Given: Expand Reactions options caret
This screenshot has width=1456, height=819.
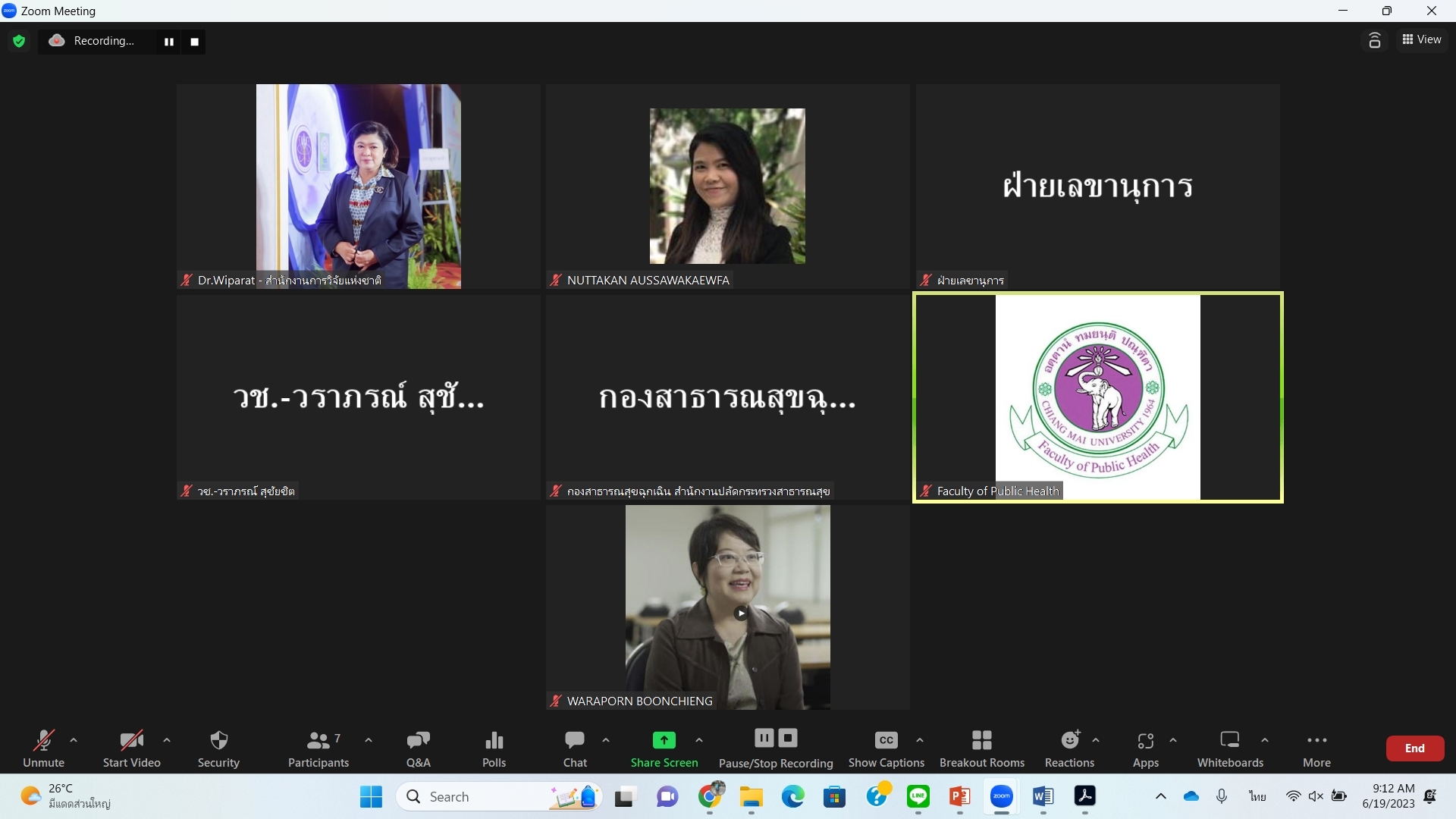Looking at the screenshot, I should point(1096,740).
